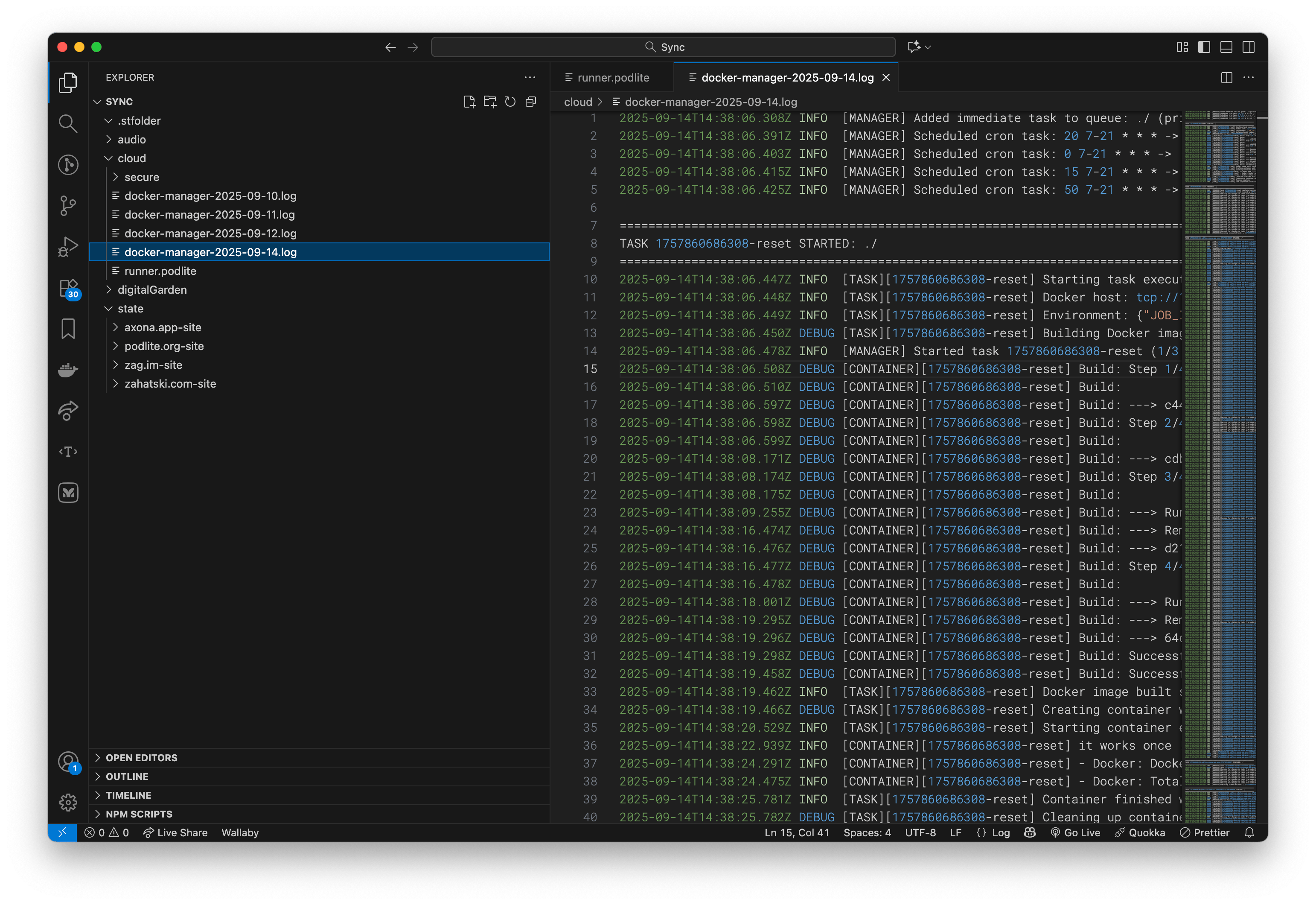Open editor more actions ellipsis
The image size is (1316, 905).
click(x=1248, y=78)
